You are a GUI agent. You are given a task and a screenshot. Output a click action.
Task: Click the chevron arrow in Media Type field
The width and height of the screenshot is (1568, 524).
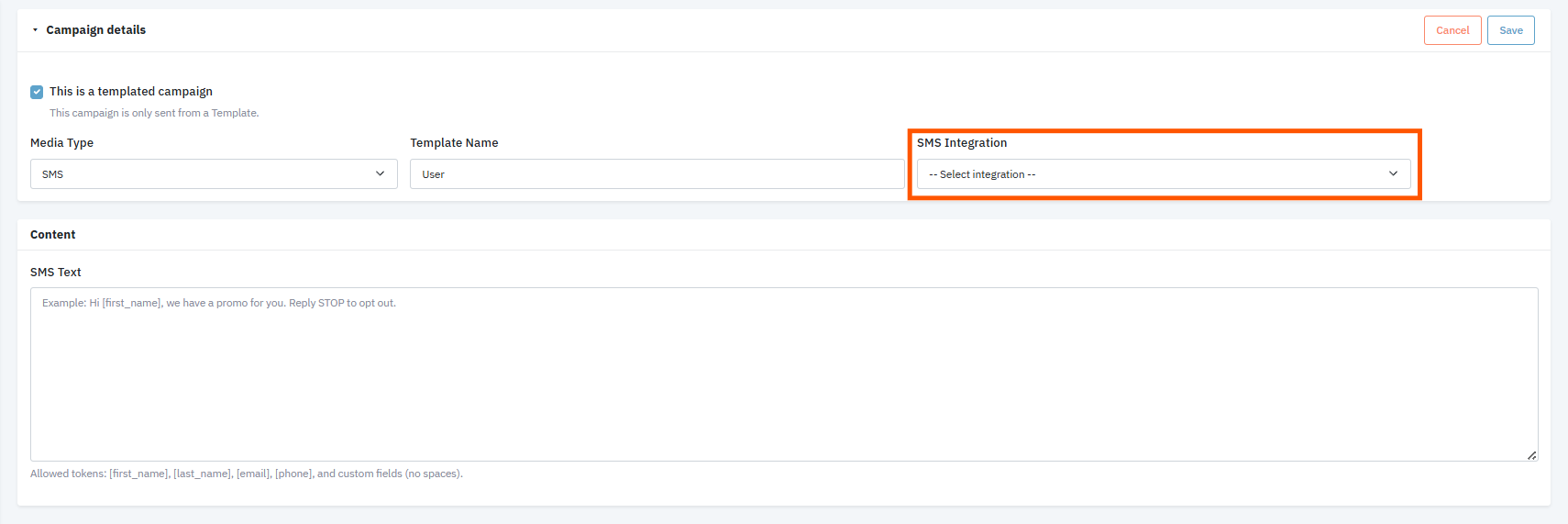381,174
